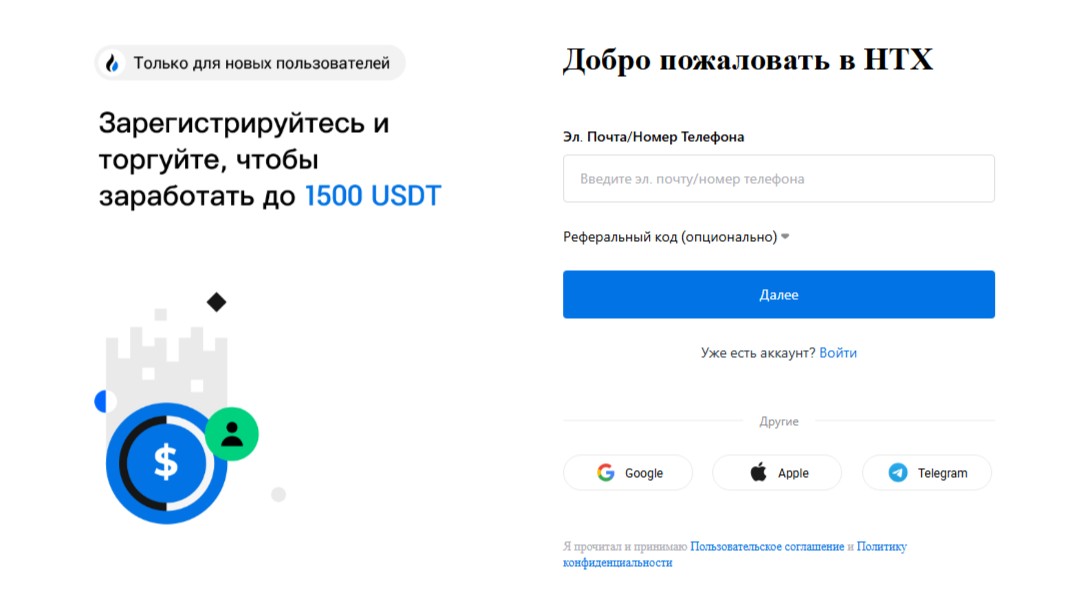Screen dimensions: 1068x601
Task: Click the blue 1500 USDT text
Action: tap(372, 196)
